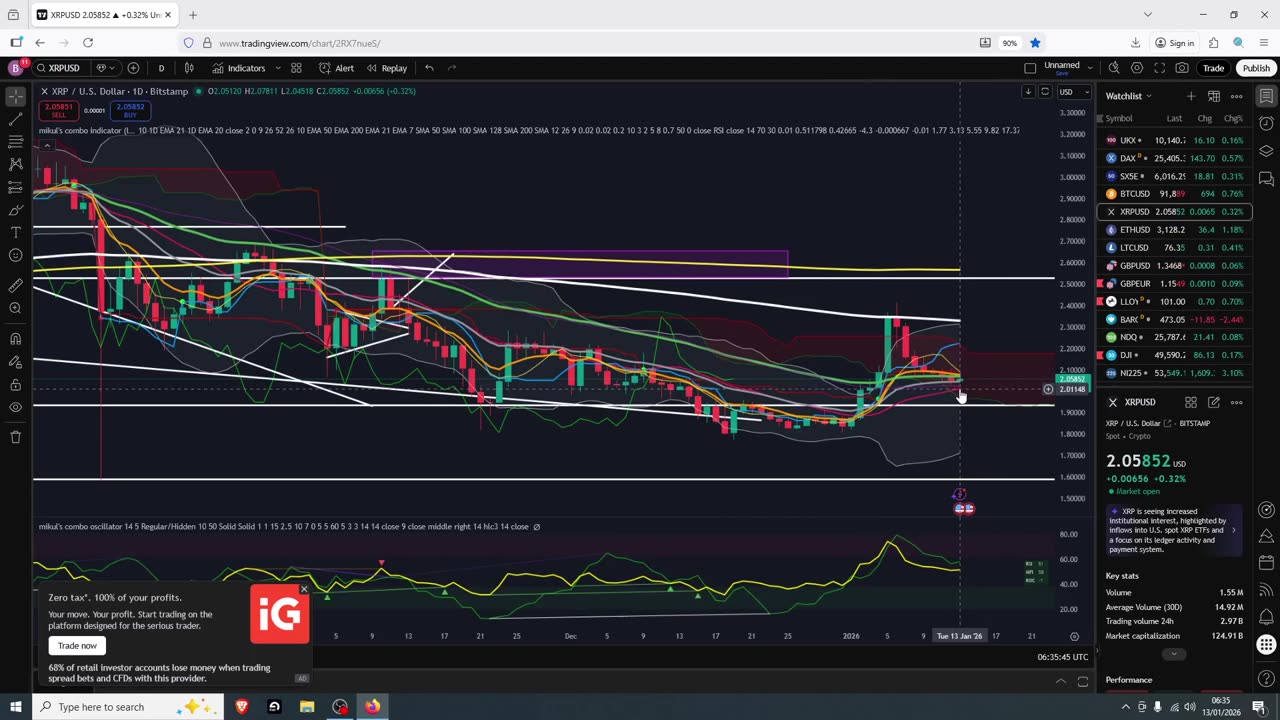This screenshot has height=720, width=1280.
Task: Select NI225 in the watchlist
Action: (1175, 373)
